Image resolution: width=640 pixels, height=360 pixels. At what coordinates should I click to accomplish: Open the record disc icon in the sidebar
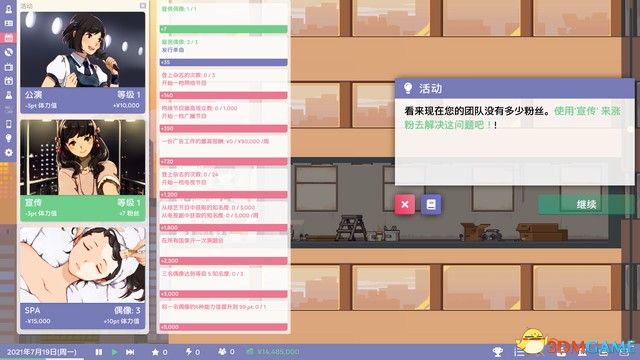(x=8, y=52)
